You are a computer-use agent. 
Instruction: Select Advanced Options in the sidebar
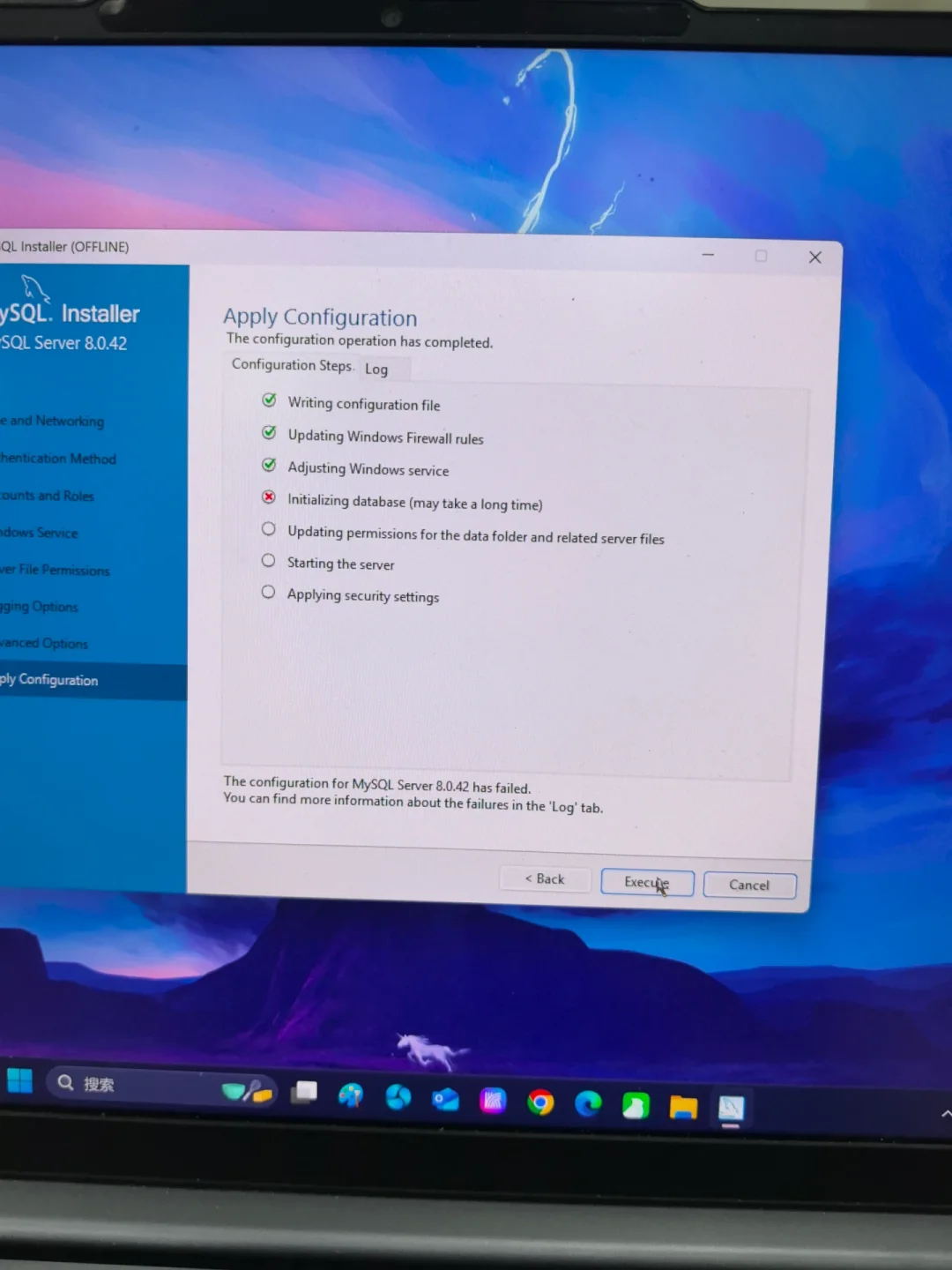click(x=44, y=644)
